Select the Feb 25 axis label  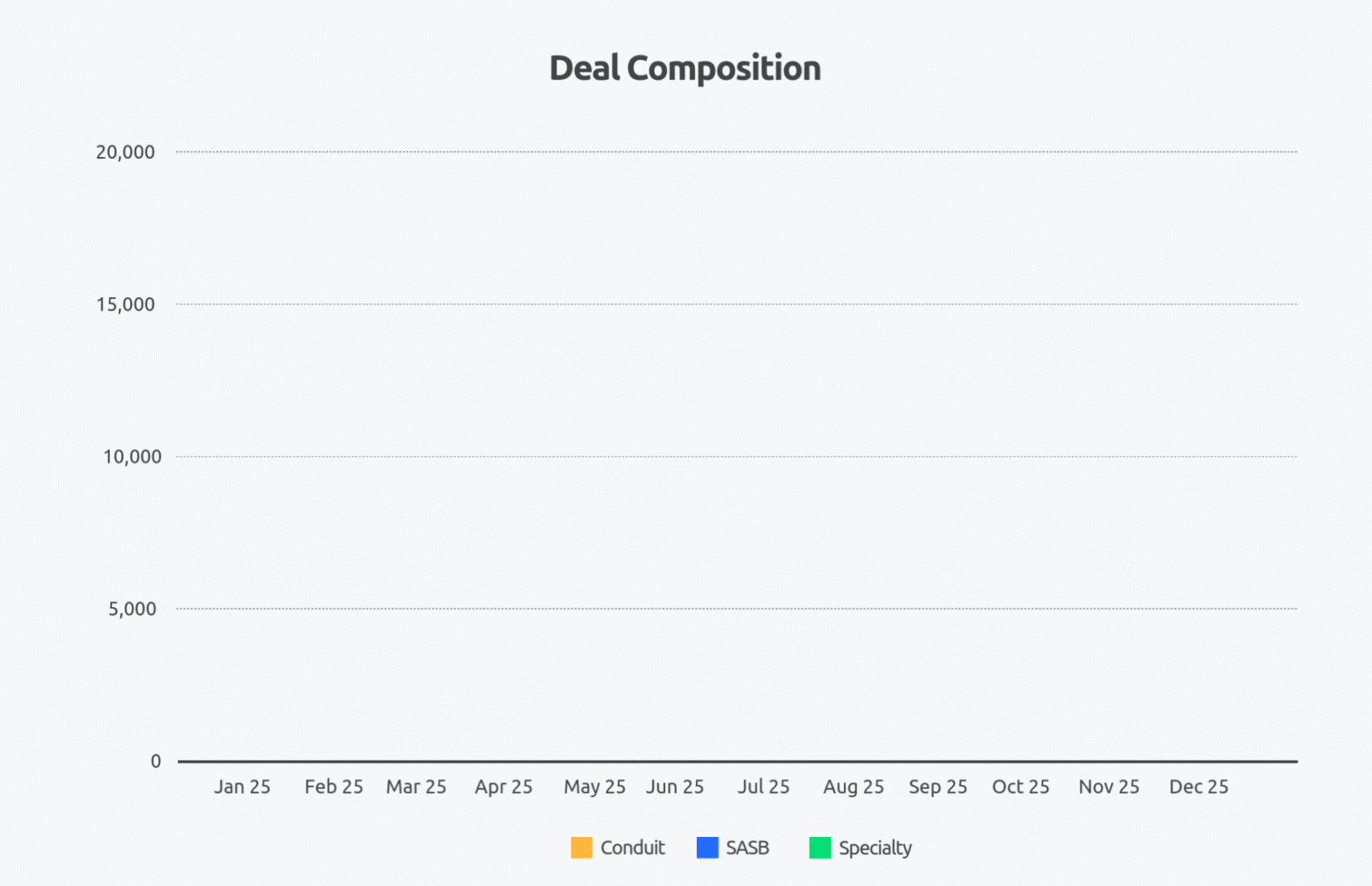[x=334, y=786]
